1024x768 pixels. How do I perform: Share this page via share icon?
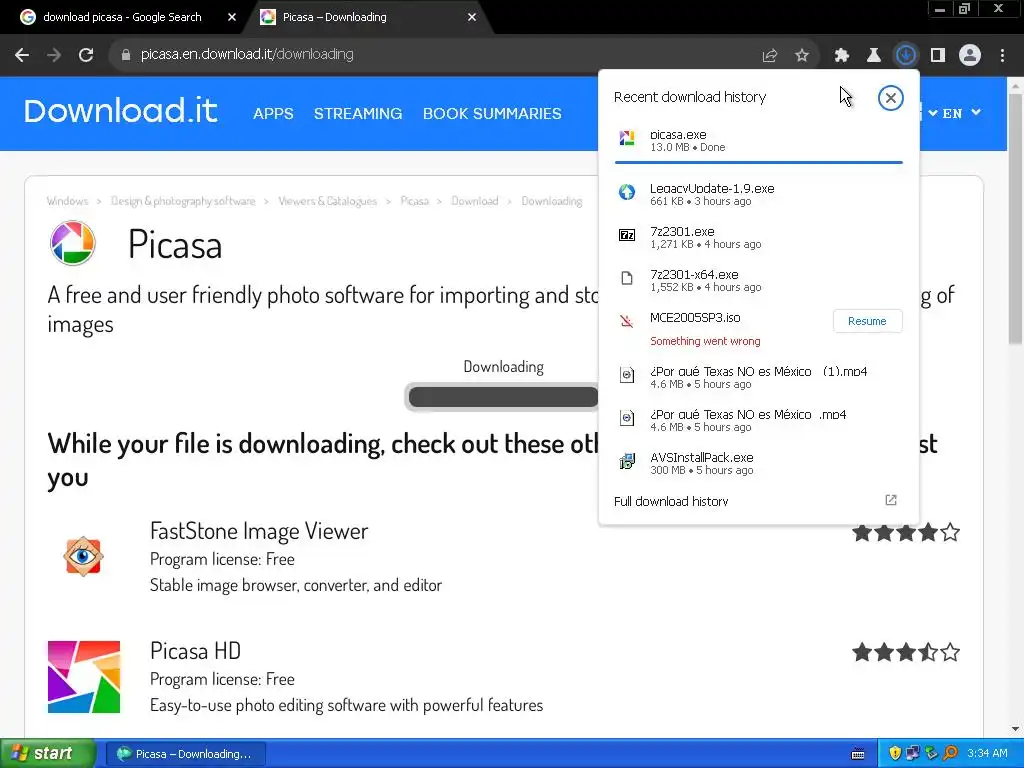coord(770,56)
